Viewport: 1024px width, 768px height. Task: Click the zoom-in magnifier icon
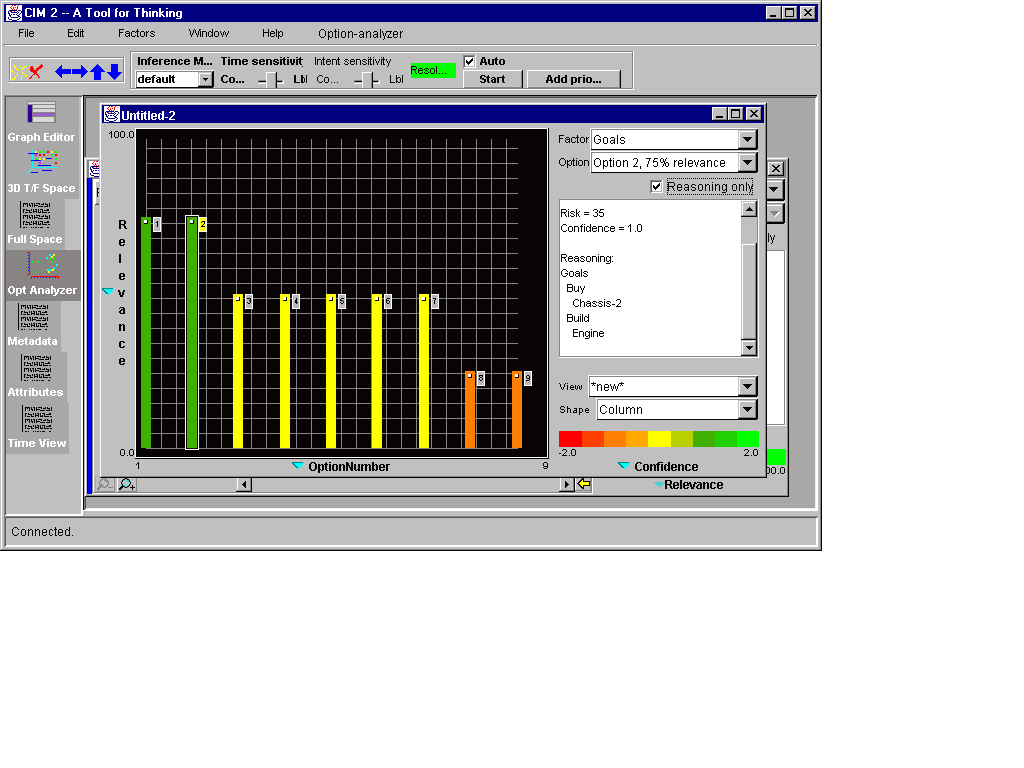pos(127,485)
